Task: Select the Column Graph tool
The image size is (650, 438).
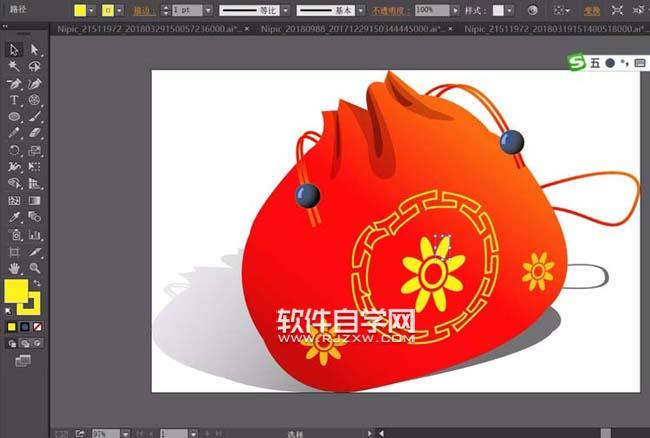Action: [x=34, y=235]
